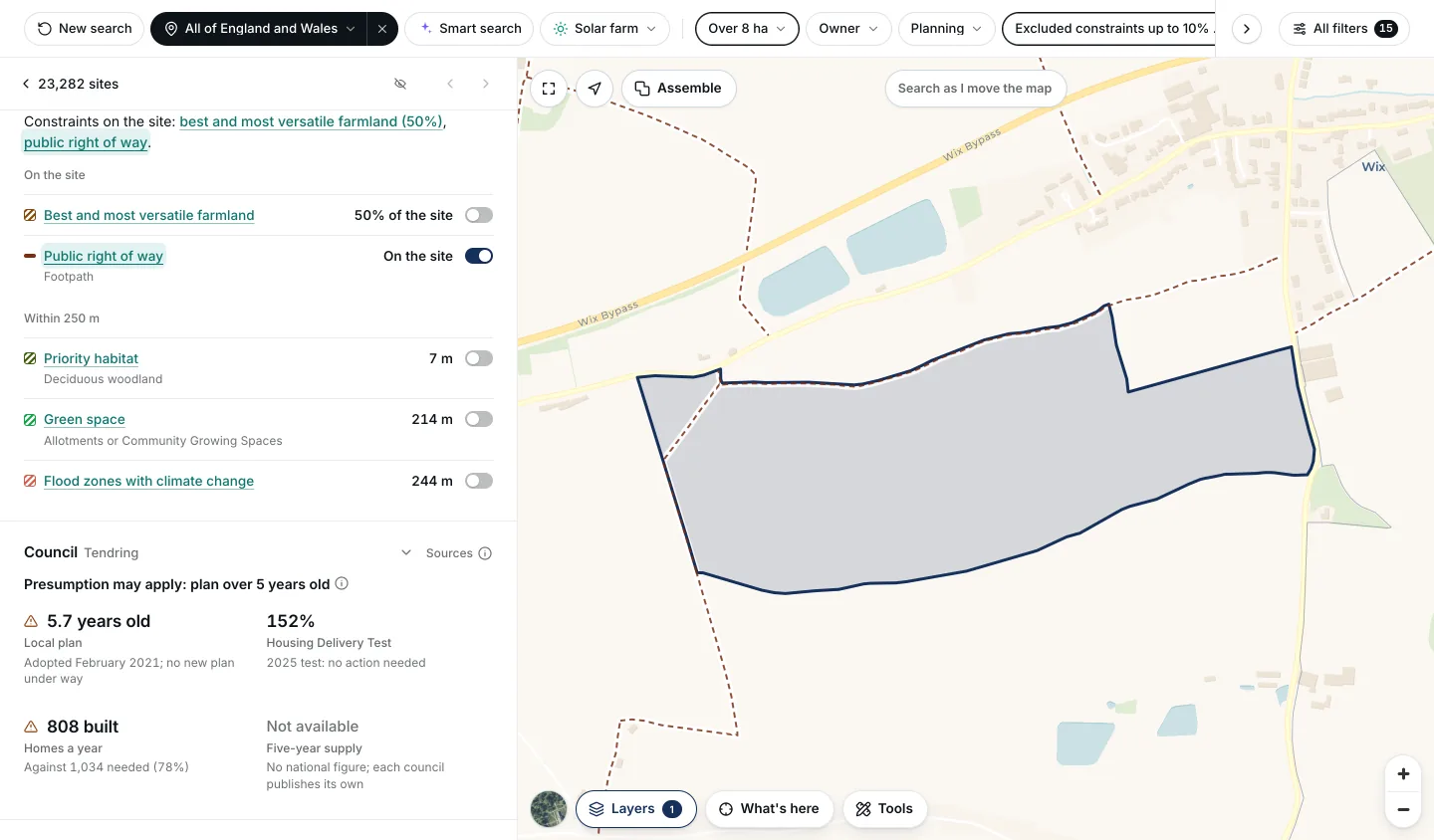This screenshot has height=840, width=1434.
Task: Clear the All of England and Wales filter
Action: point(382,29)
